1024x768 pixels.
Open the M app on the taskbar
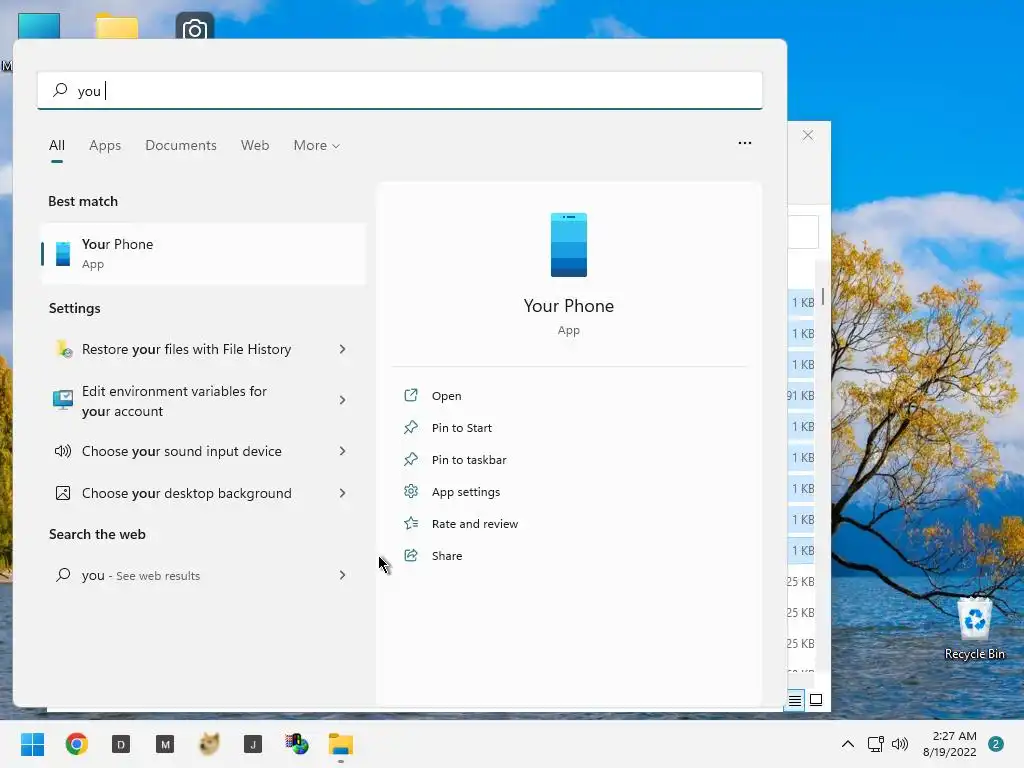click(165, 744)
